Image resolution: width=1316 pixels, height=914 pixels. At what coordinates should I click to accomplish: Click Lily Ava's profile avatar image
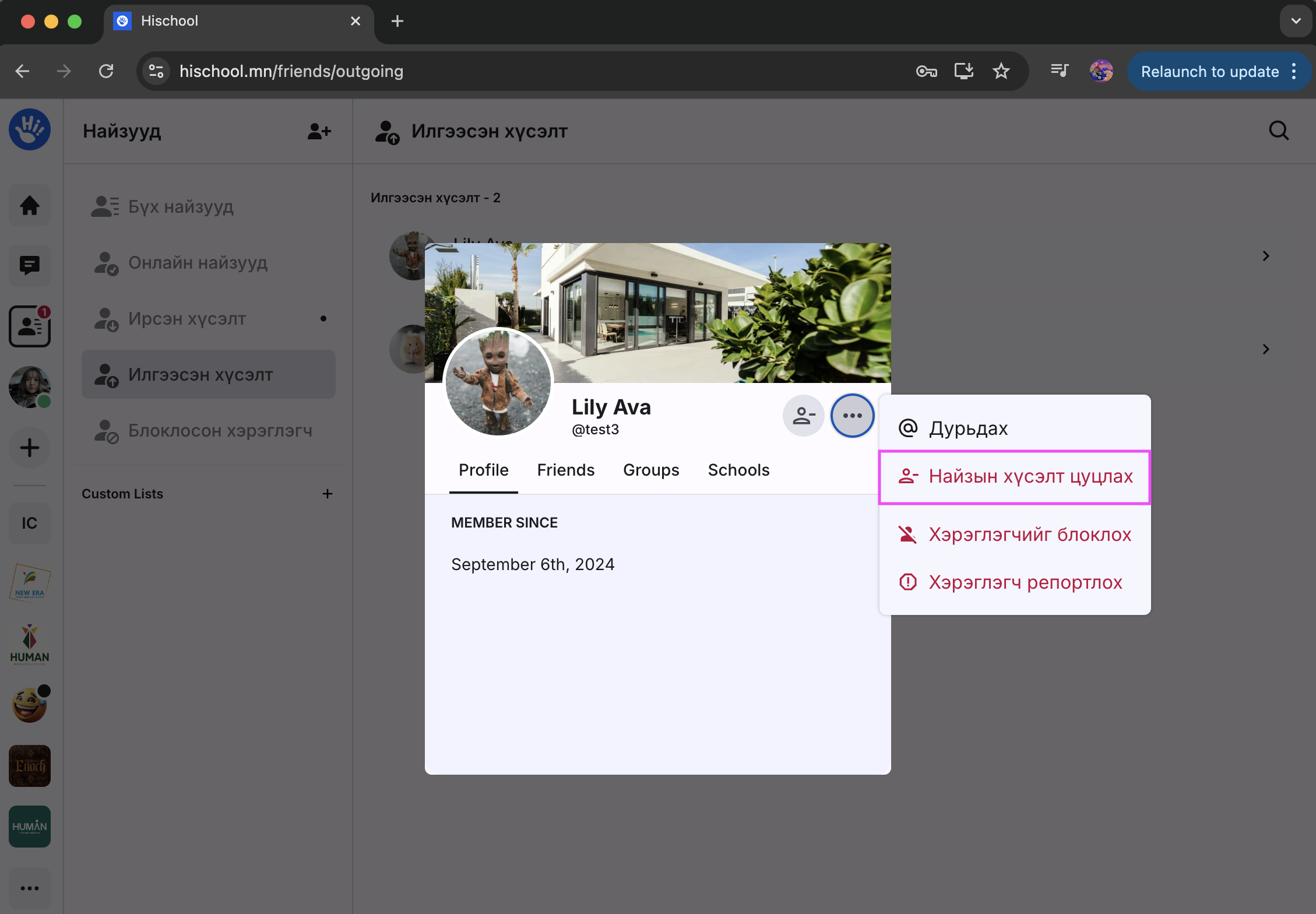click(498, 382)
